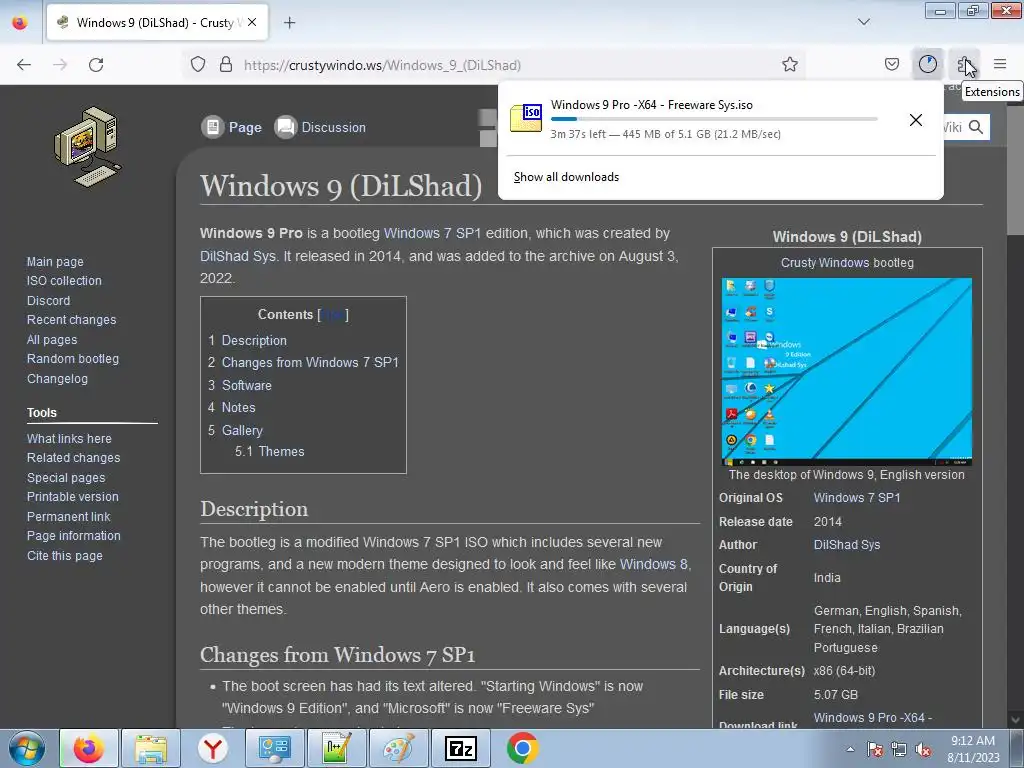Click DilShad Sys author link in infobox

(x=846, y=545)
